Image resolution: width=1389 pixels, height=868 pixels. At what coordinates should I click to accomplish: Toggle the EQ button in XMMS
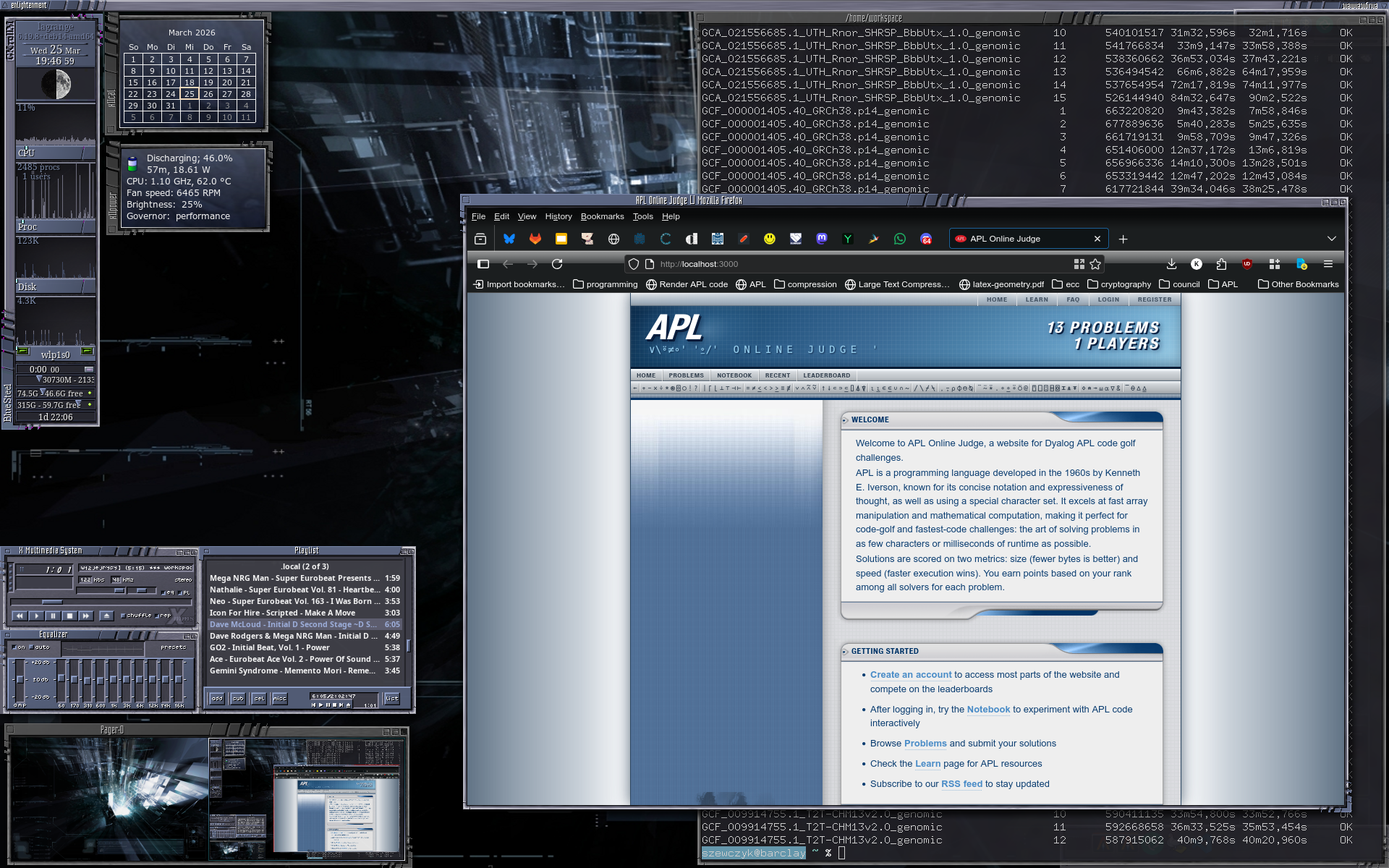coord(164,592)
